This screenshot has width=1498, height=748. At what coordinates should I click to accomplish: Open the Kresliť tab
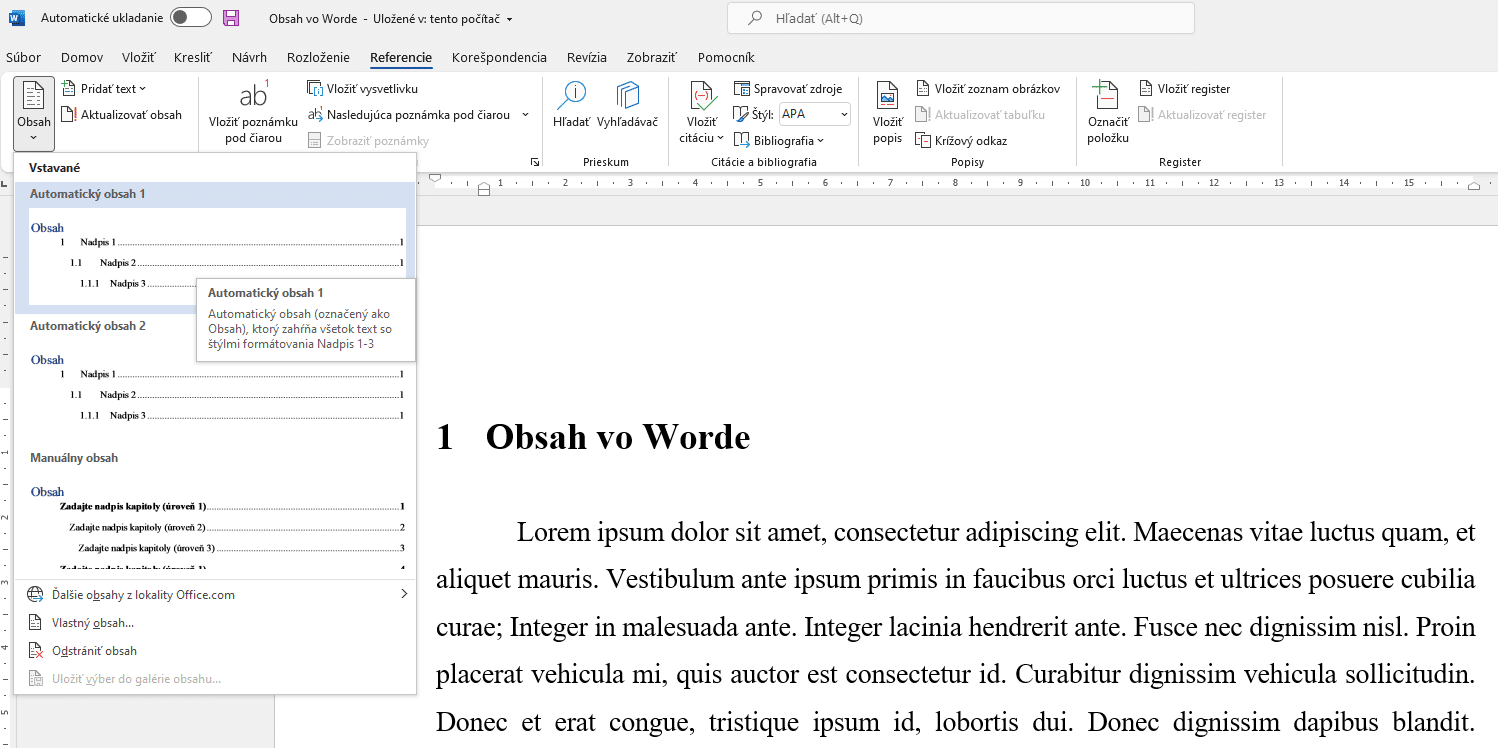point(192,57)
